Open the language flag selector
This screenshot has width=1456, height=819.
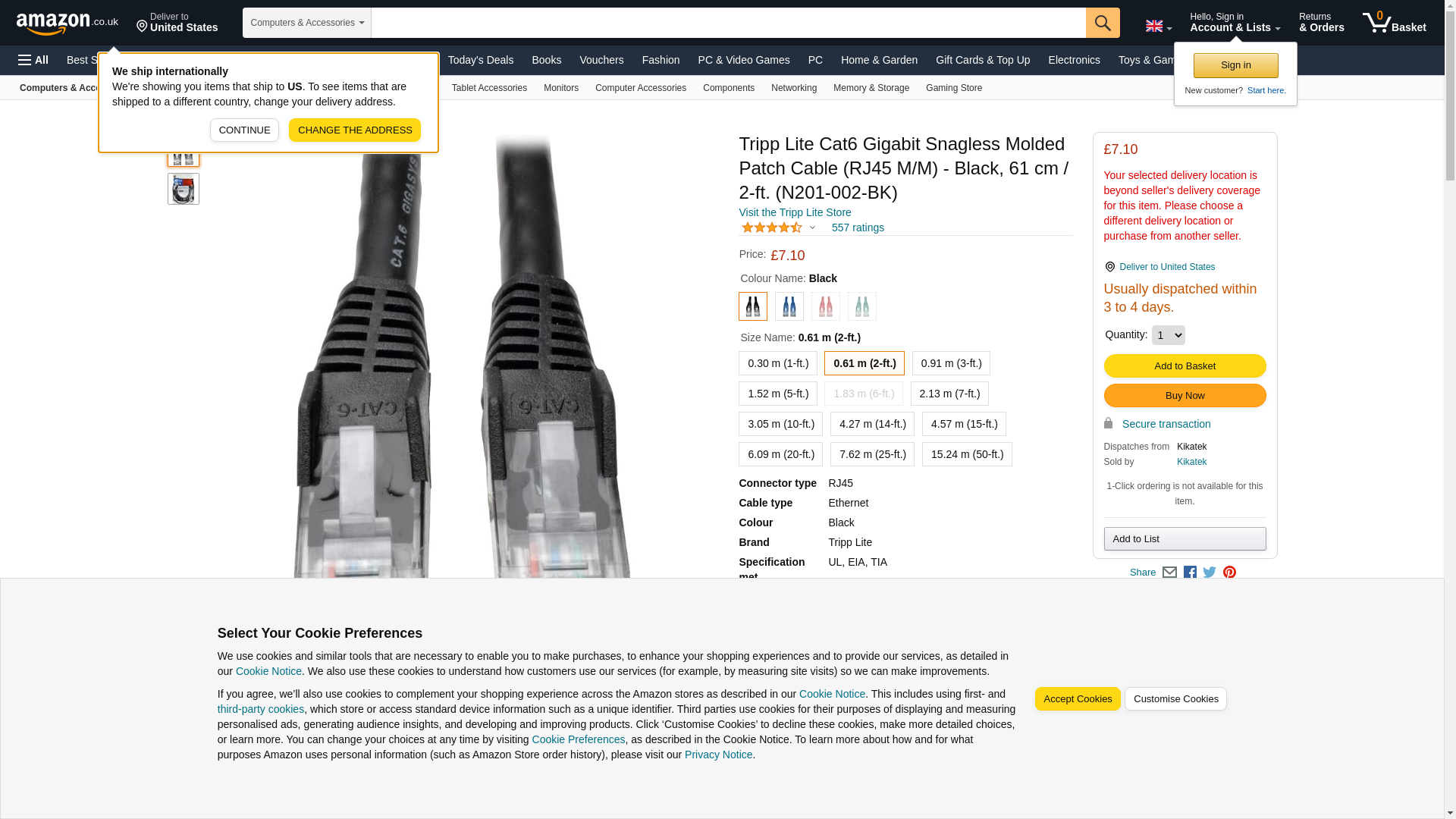point(1158,26)
